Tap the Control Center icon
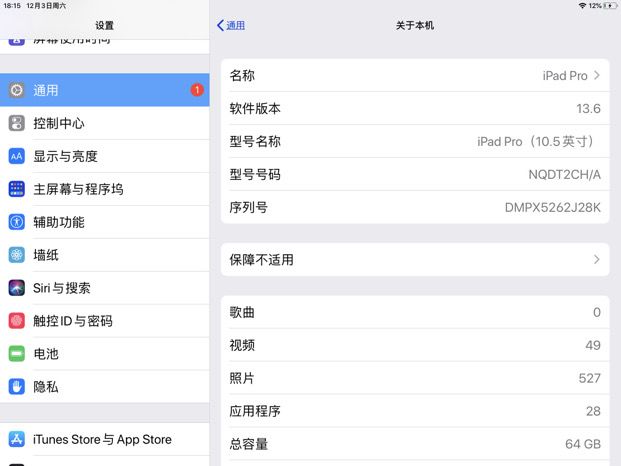The height and width of the screenshot is (466, 621). tap(16, 123)
